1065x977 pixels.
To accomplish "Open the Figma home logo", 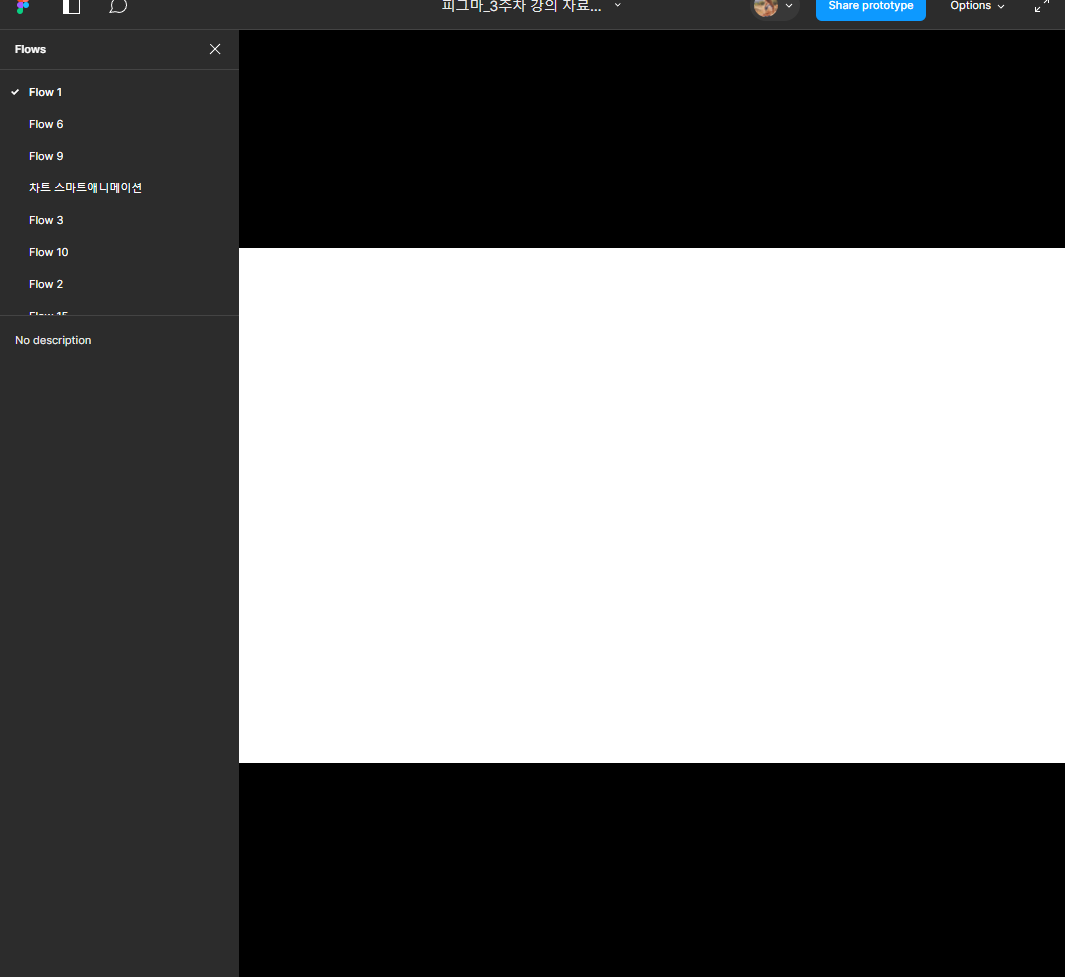I will [x=22, y=6].
